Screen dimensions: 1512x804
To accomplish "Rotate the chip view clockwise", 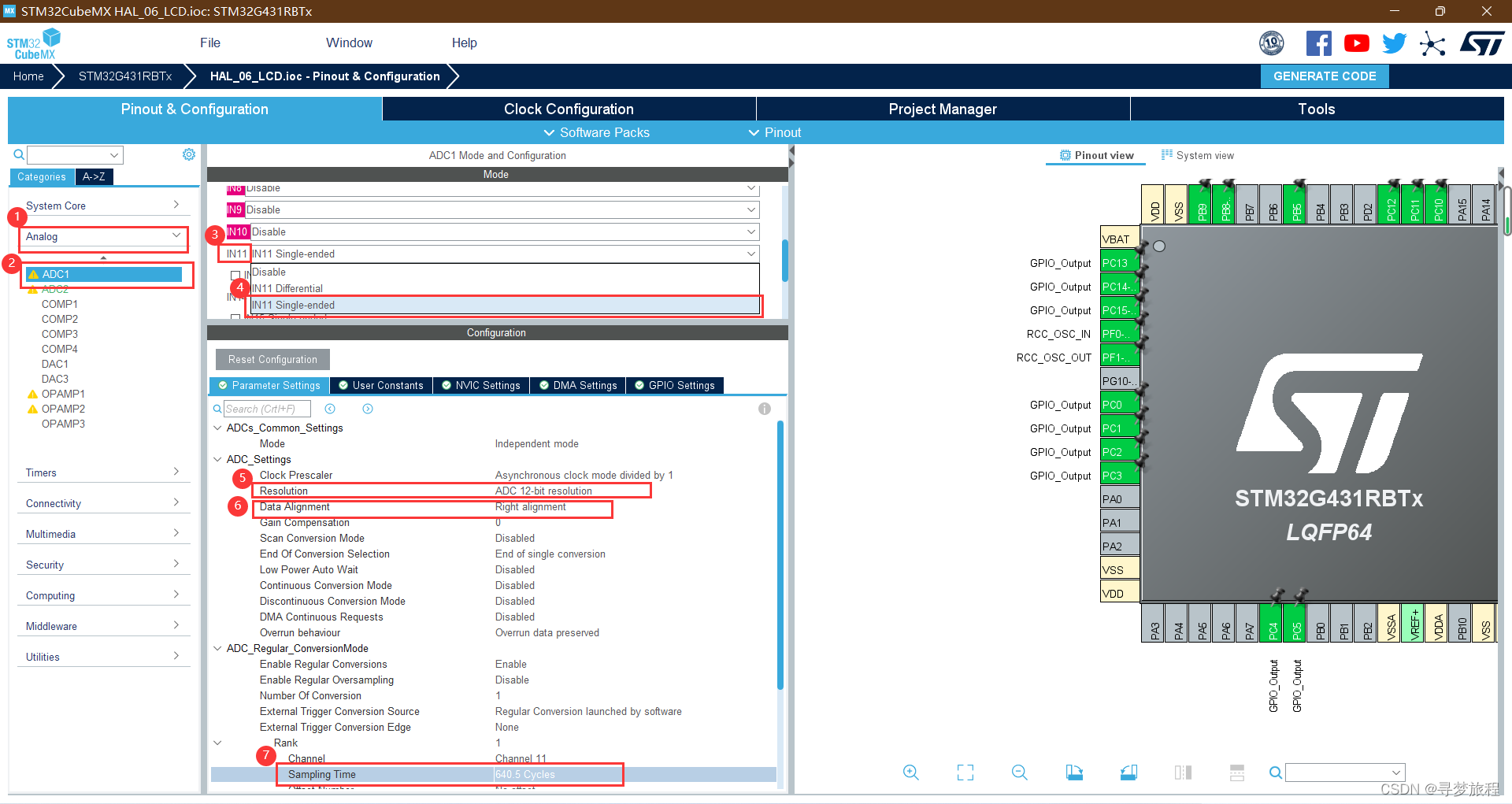I will coord(1074,773).
